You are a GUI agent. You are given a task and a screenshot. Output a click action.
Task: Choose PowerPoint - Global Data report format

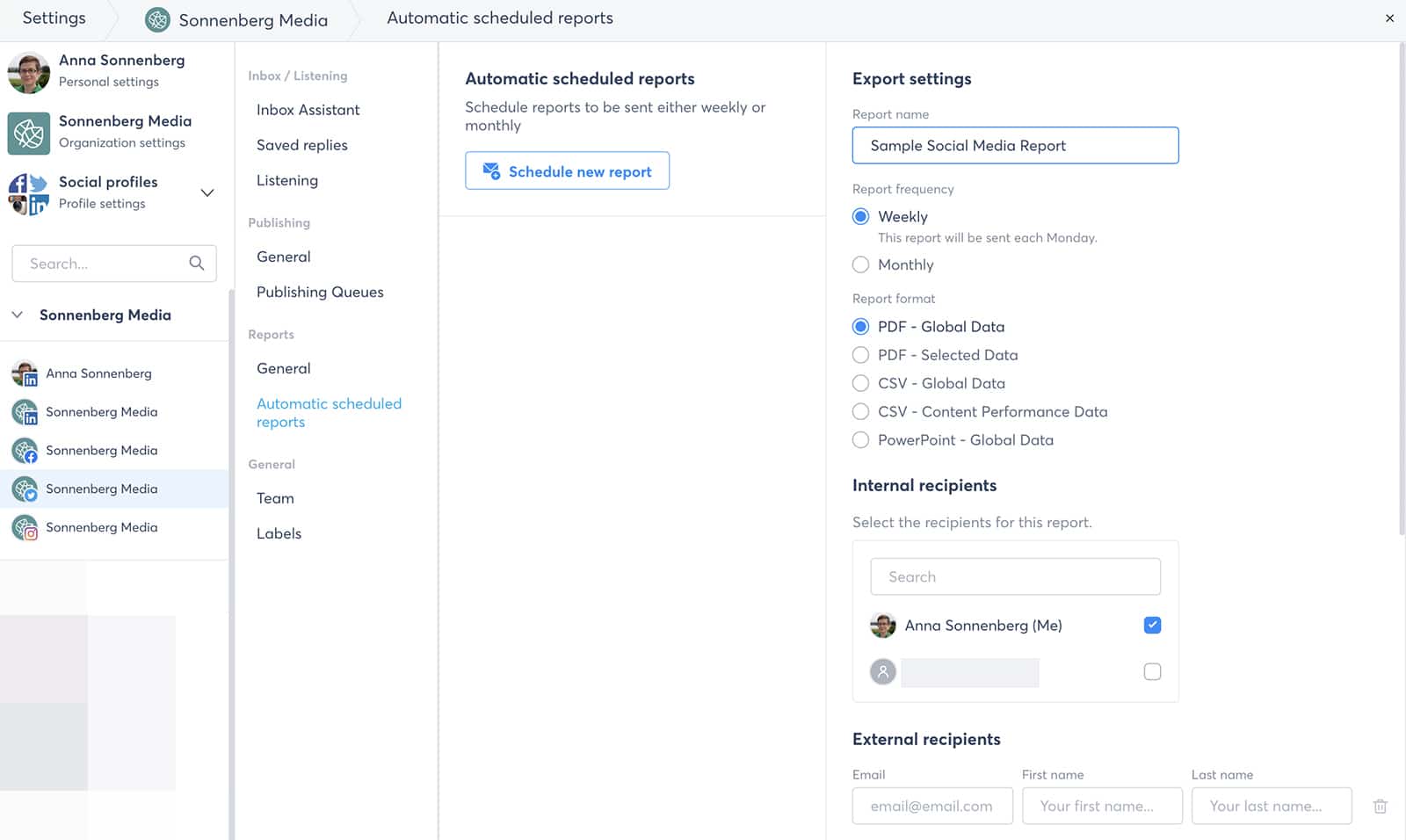coord(860,439)
